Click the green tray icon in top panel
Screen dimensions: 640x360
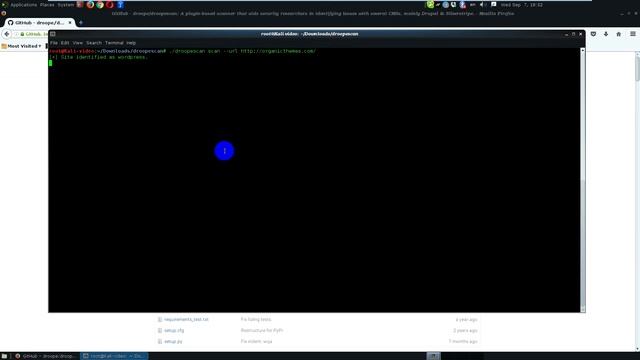(430, 5)
